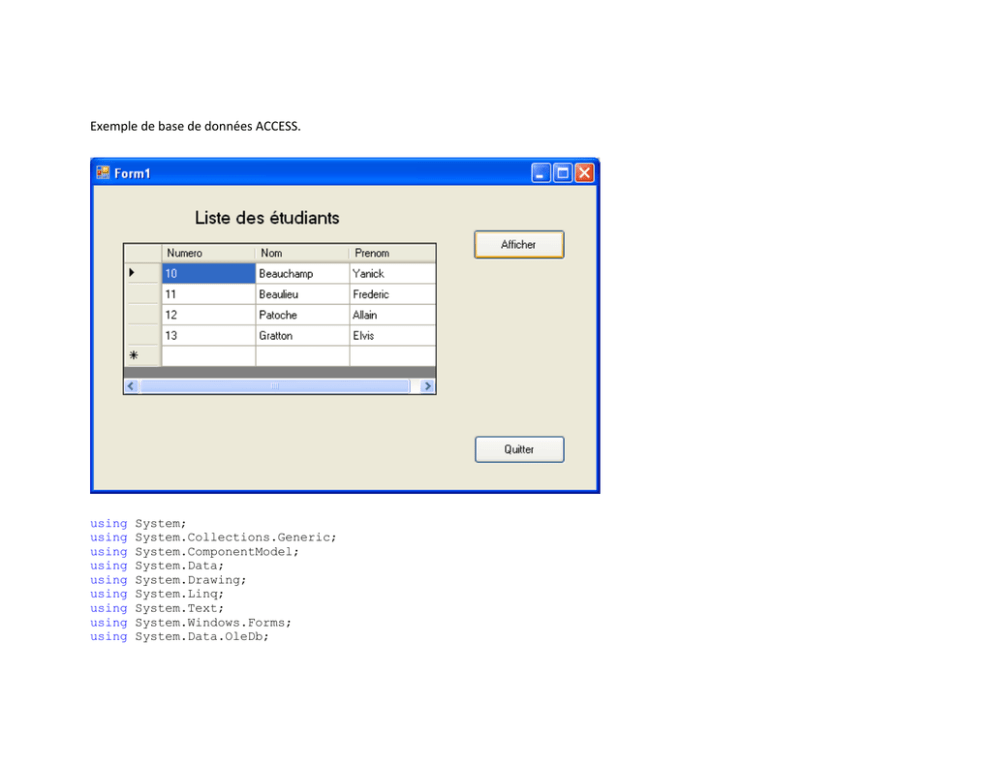The image size is (992, 766).
Task: Click the 'Liste des étudiants' heading label
Action: click(x=267, y=218)
